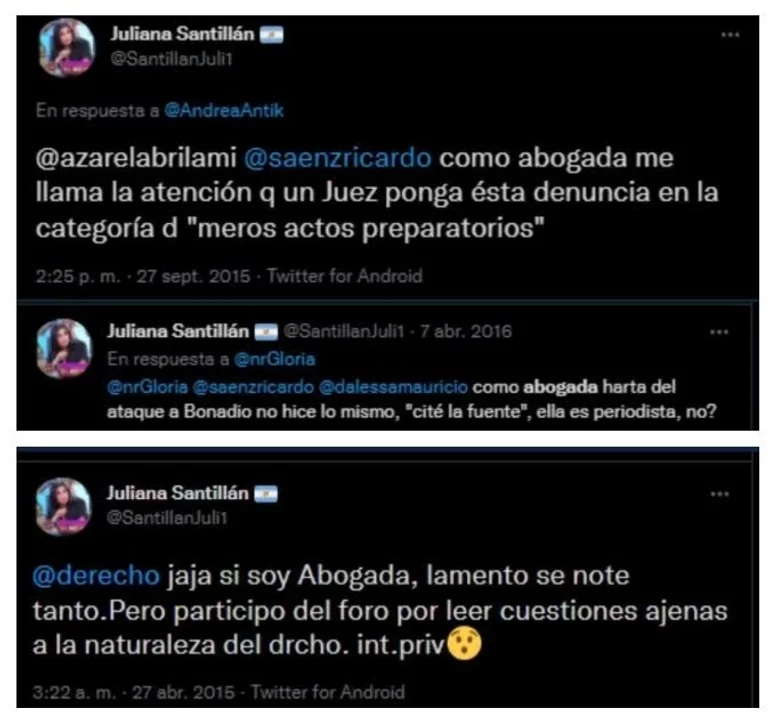This screenshot has width=769, height=720.
Task: Click the 7 abr. 2016 date
Action: click(x=465, y=332)
